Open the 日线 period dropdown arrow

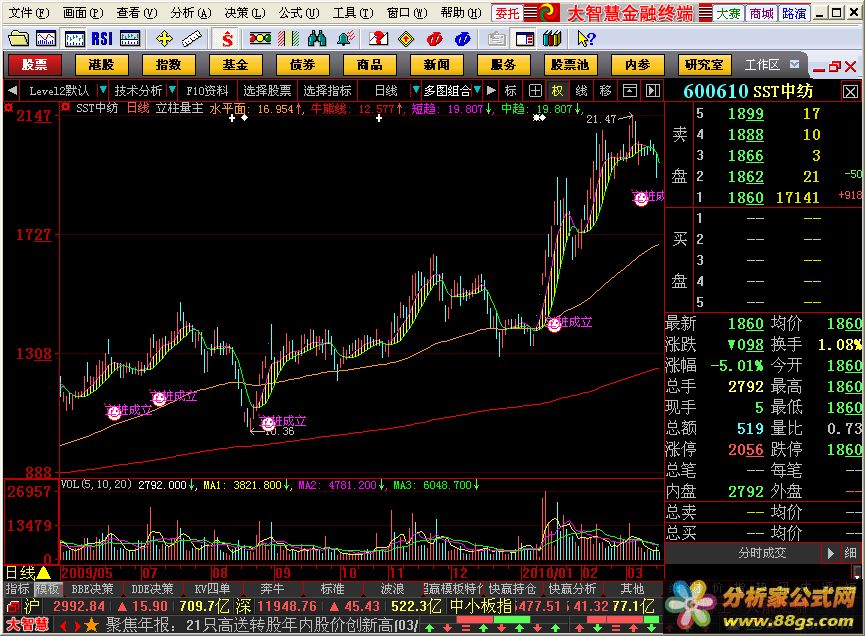(416, 90)
